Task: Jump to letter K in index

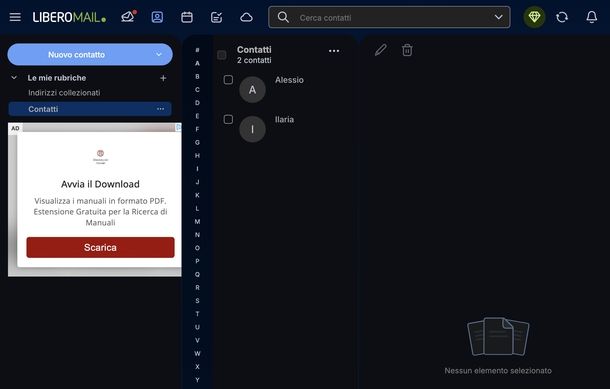Action: pyautogui.click(x=197, y=195)
